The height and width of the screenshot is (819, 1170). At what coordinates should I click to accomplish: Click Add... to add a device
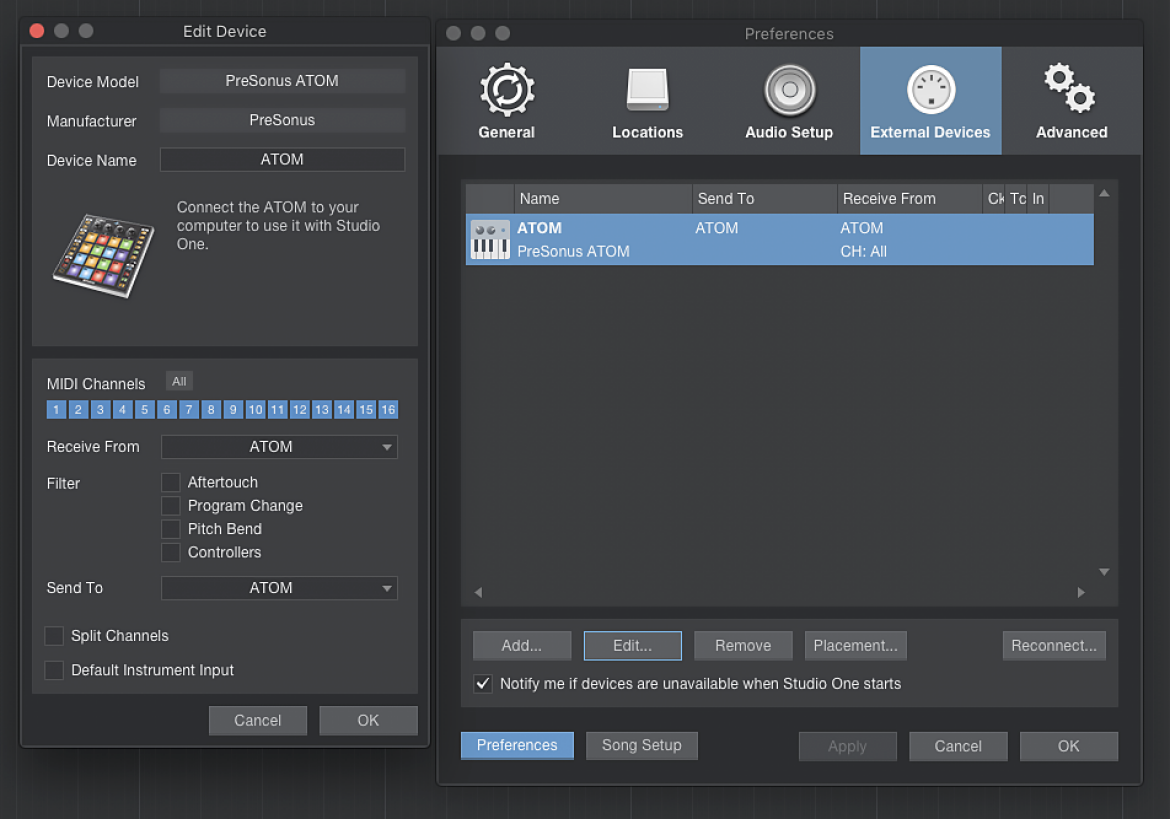[x=522, y=646]
